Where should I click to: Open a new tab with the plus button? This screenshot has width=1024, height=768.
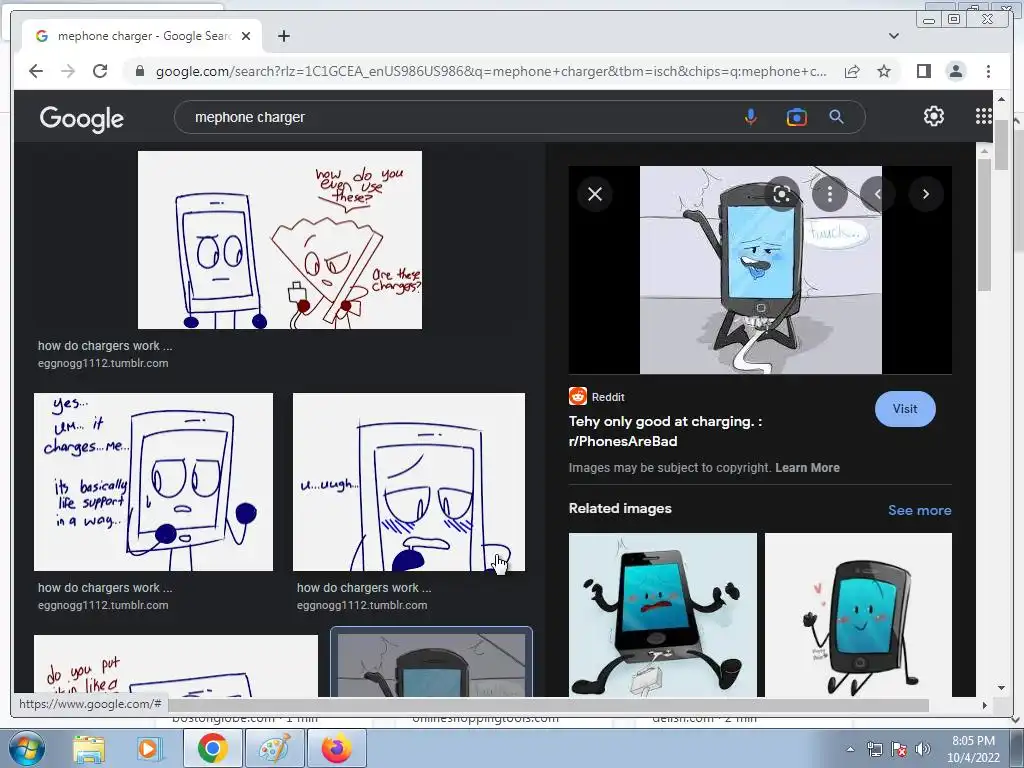coord(283,36)
